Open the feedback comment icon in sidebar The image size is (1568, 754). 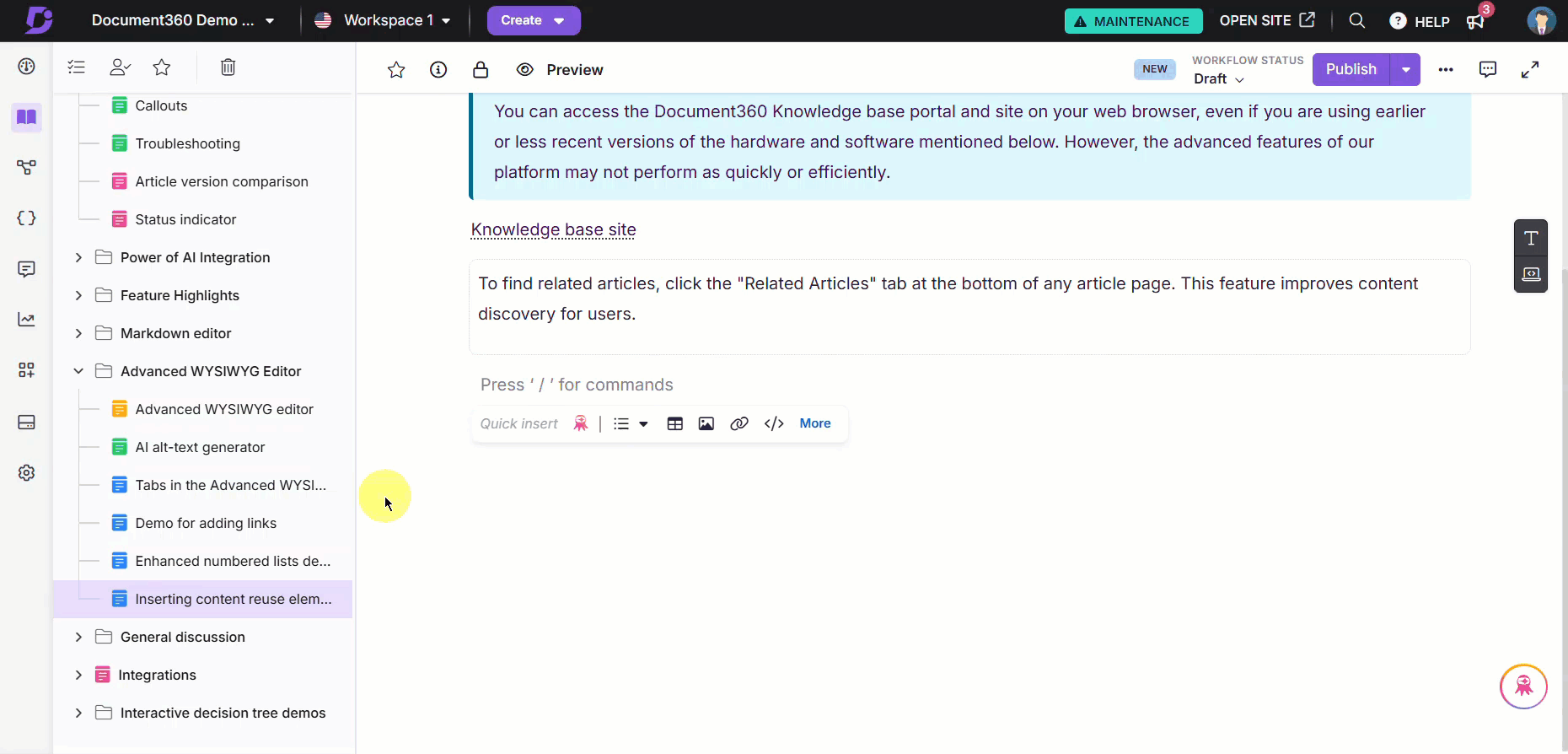tap(27, 269)
